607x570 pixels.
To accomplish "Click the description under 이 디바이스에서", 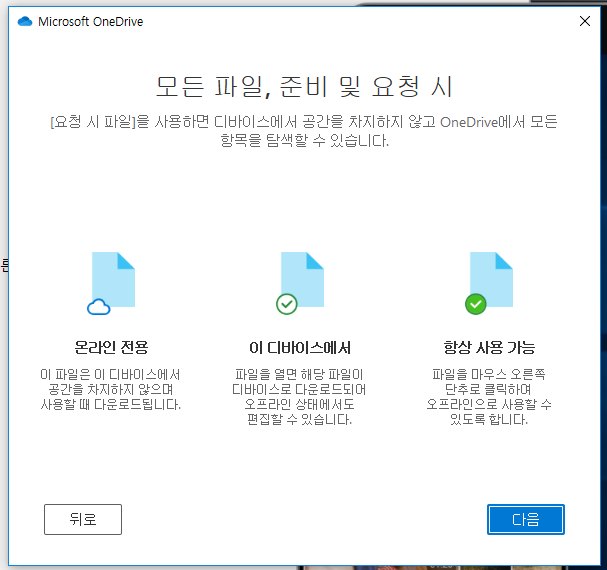I will point(299,397).
